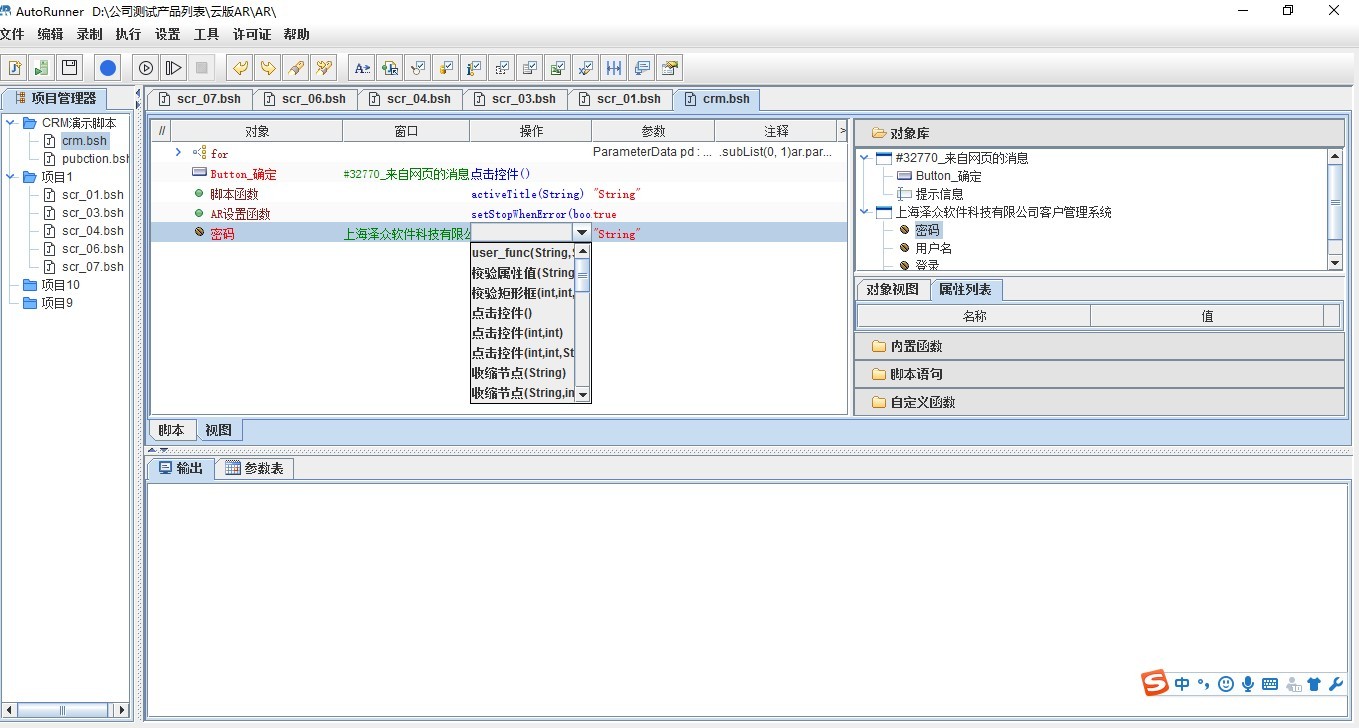Click the 'A' with arrow toolbar icon

click(x=362, y=68)
